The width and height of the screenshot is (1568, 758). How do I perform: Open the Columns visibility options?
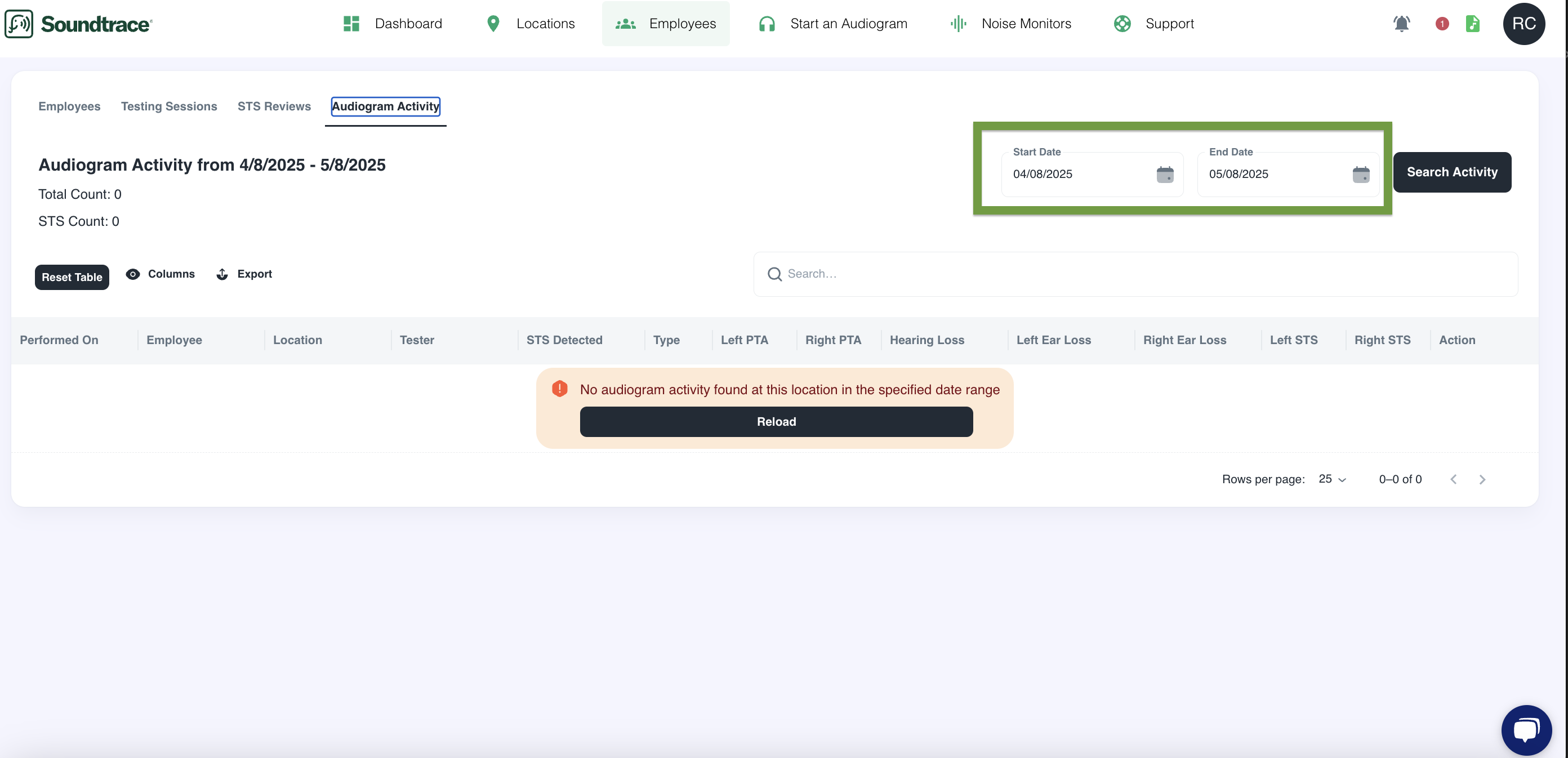click(x=160, y=274)
